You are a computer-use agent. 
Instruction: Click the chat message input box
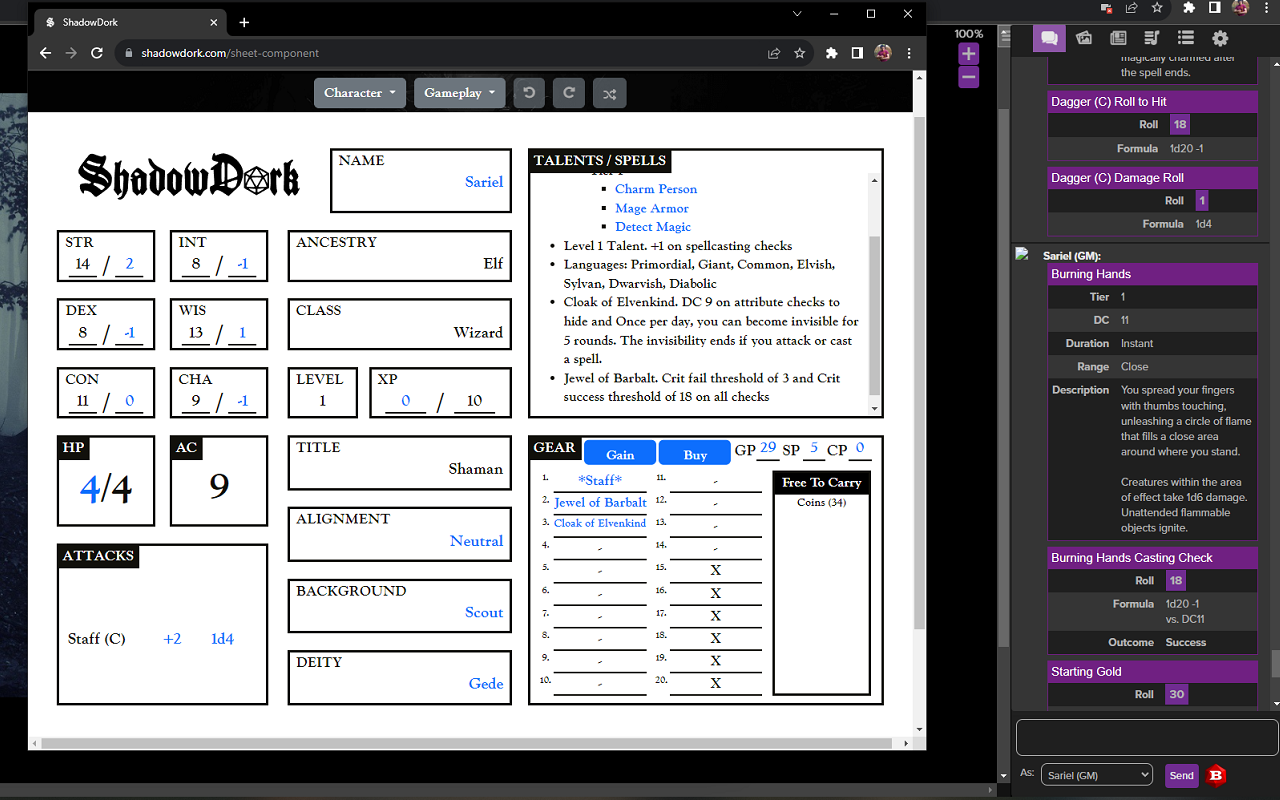[x=1146, y=738]
